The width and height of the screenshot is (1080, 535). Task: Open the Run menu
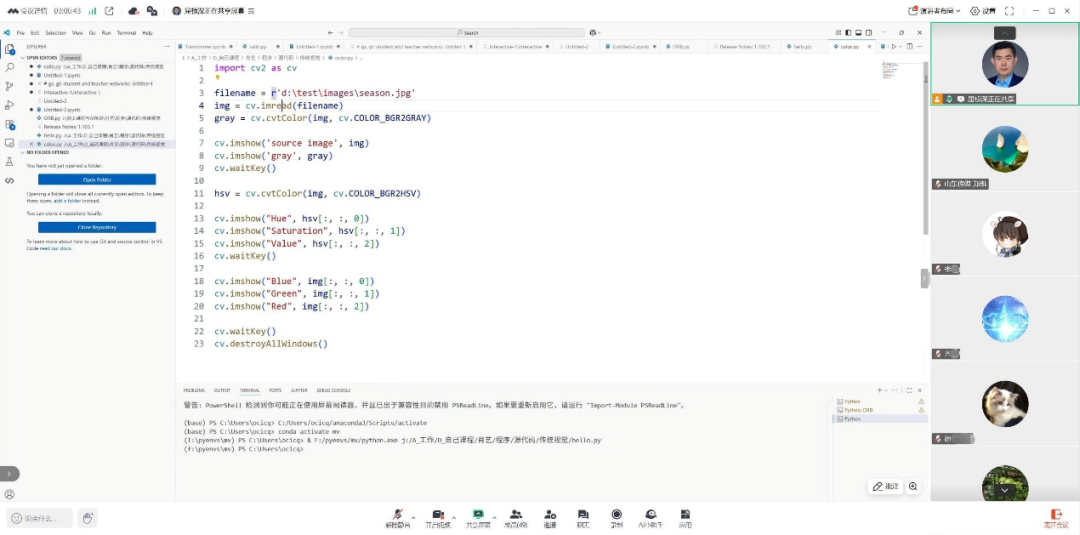(106, 32)
